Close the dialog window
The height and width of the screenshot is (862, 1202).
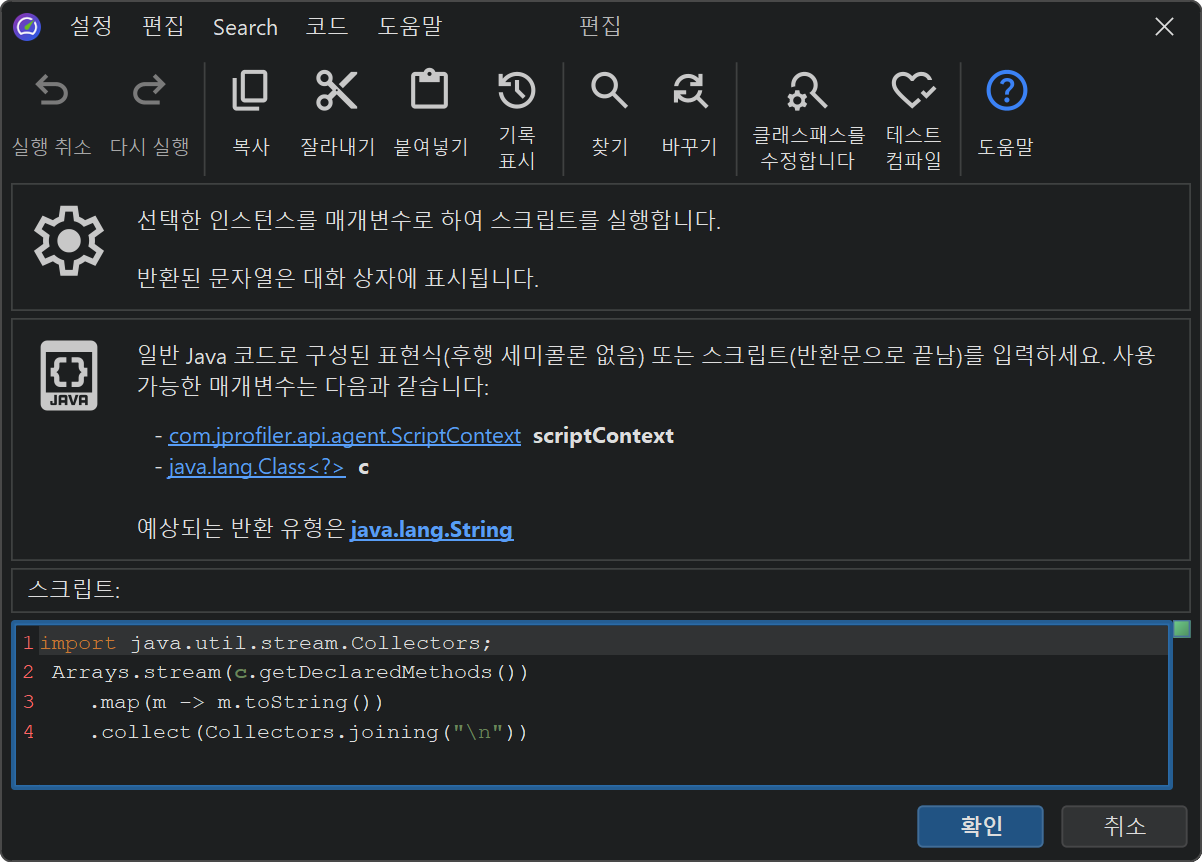(x=1164, y=27)
